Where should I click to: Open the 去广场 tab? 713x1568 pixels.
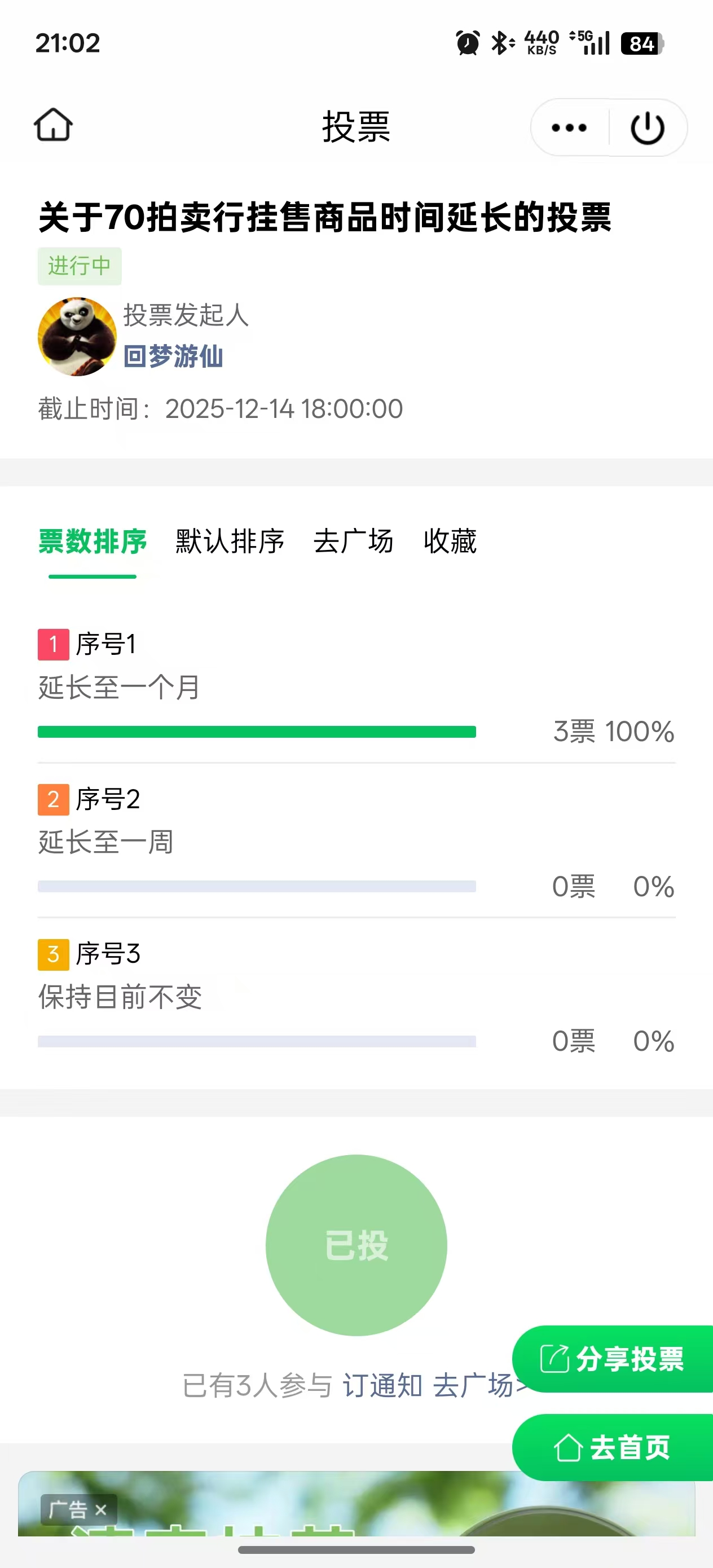353,541
